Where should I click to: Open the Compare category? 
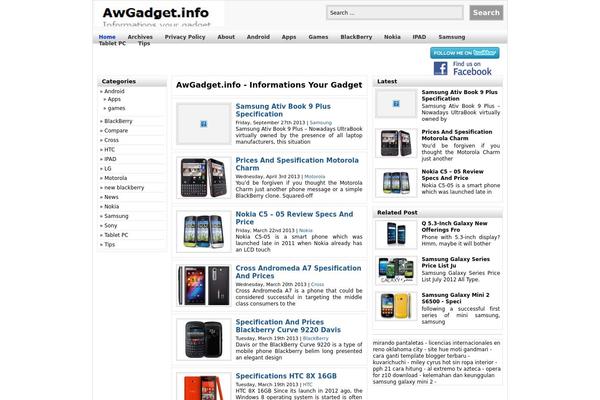(x=116, y=131)
